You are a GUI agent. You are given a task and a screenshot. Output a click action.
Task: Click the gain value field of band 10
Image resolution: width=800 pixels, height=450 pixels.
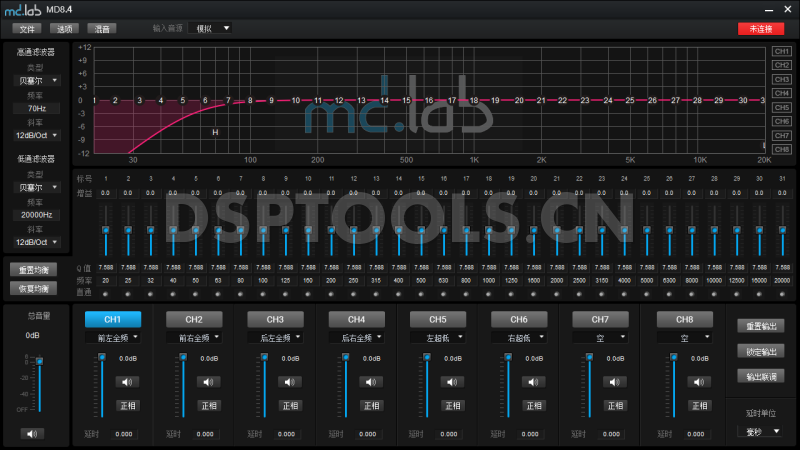308,193
